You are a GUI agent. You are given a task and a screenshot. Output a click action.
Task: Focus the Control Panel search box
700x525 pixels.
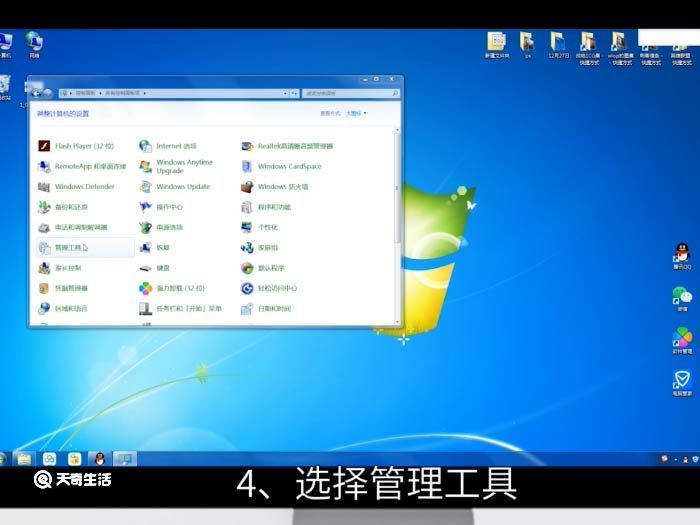click(x=350, y=93)
